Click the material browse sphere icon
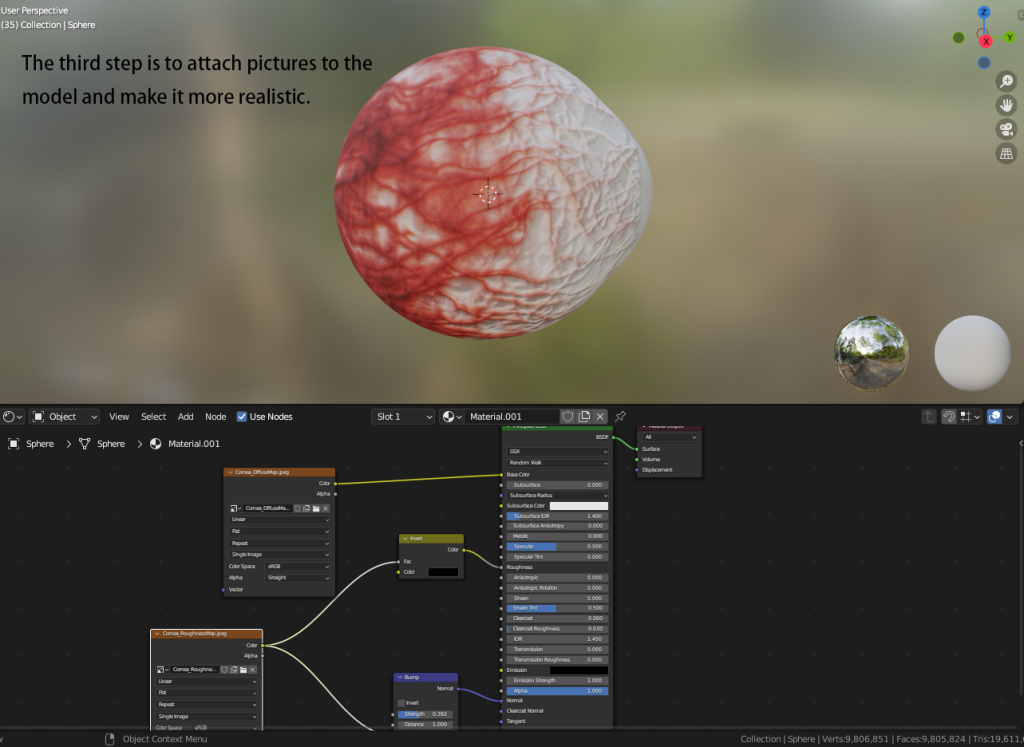This screenshot has height=747, width=1024. [452, 417]
